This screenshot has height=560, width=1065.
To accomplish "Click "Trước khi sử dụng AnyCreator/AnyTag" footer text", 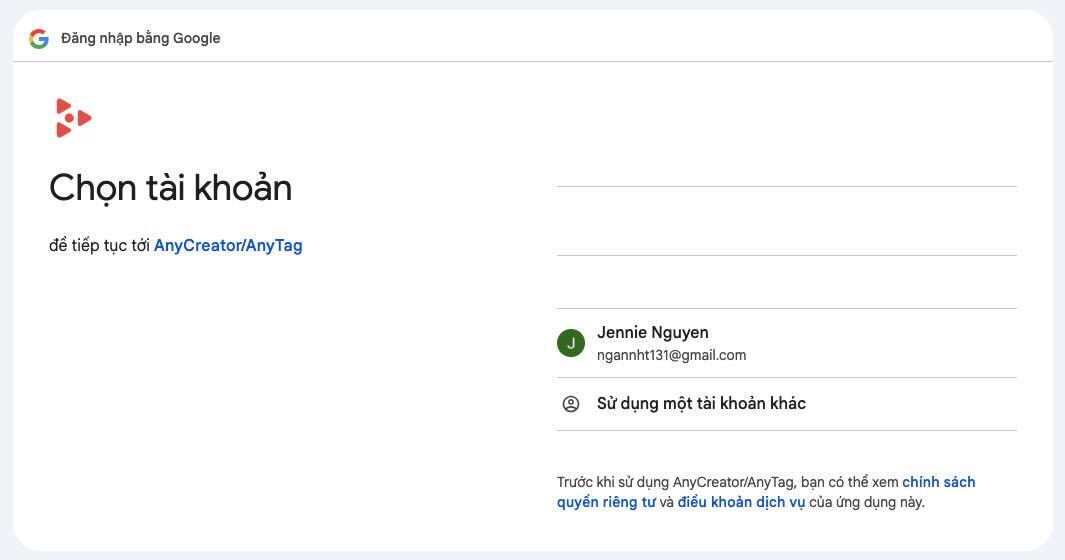I will (676, 482).
